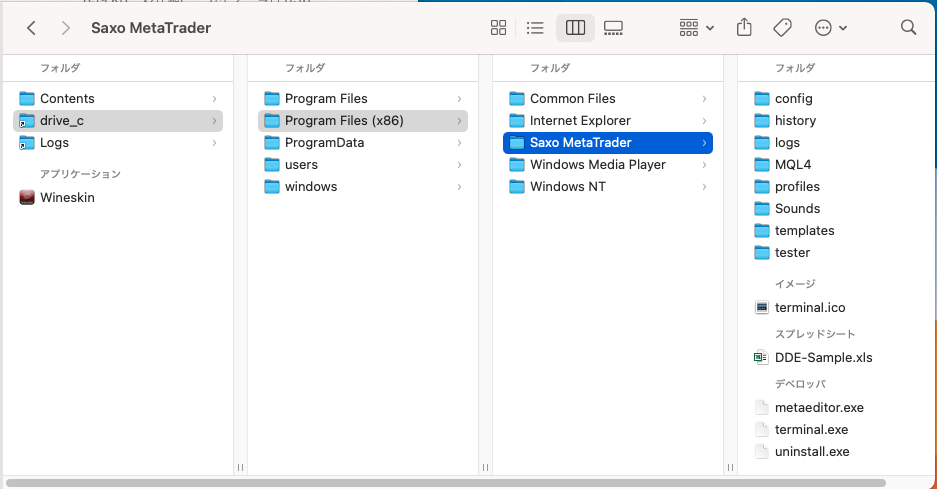Viewport: 937px width, 489px height.
Task: Select the Wineskin application
Action: [118, 197]
